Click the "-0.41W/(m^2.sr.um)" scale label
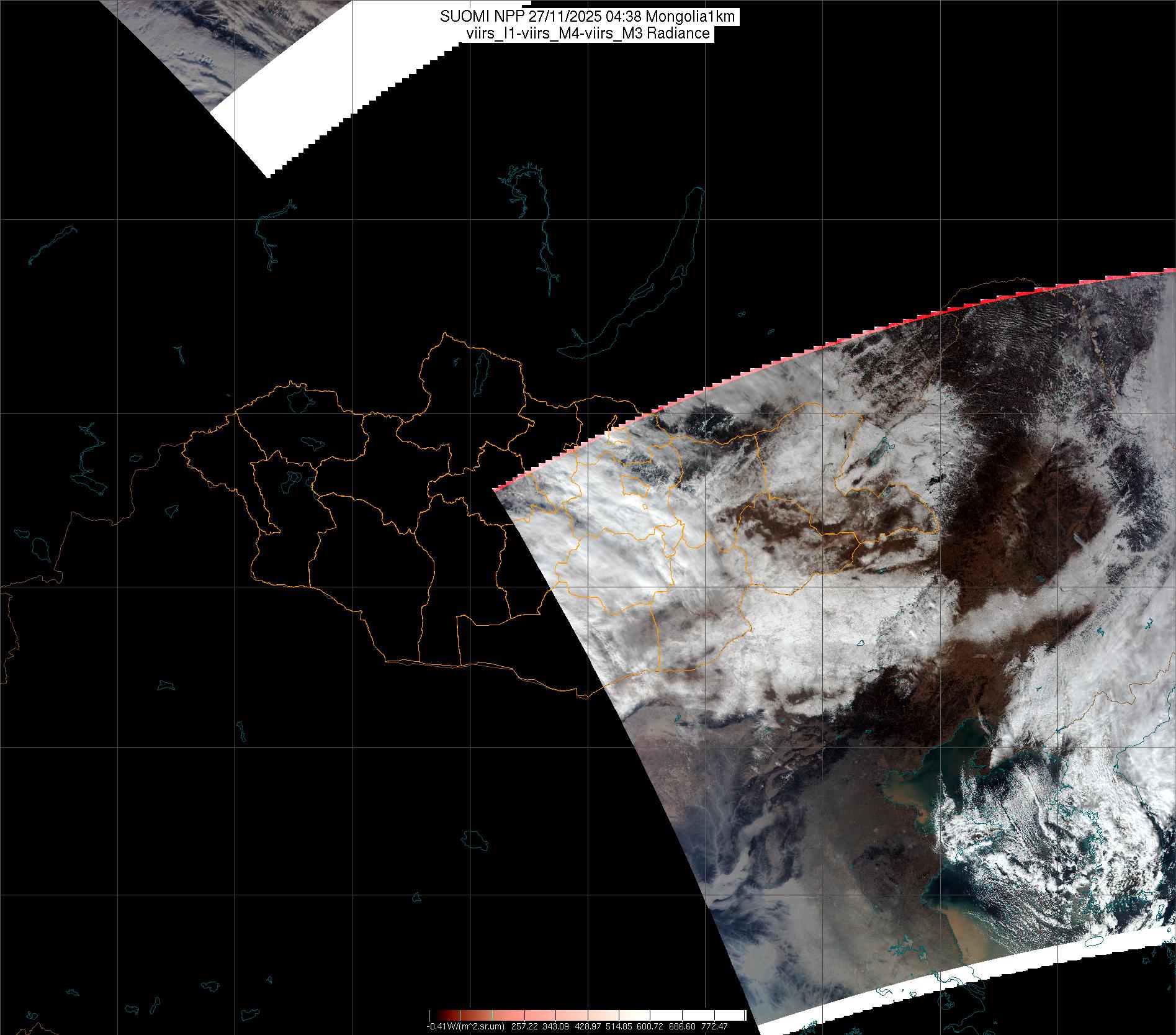 pos(465,1026)
